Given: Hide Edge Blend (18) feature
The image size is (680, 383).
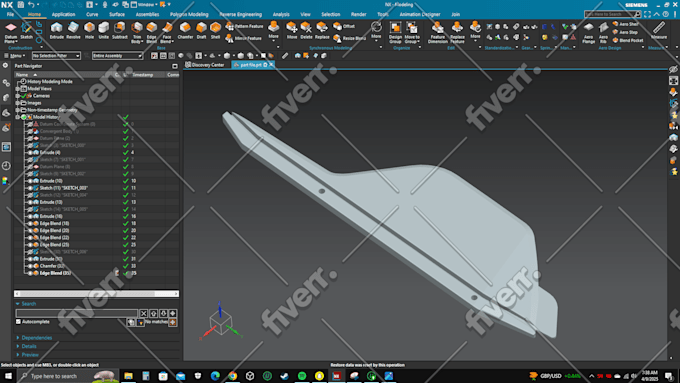Looking at the screenshot, I should pos(30,223).
